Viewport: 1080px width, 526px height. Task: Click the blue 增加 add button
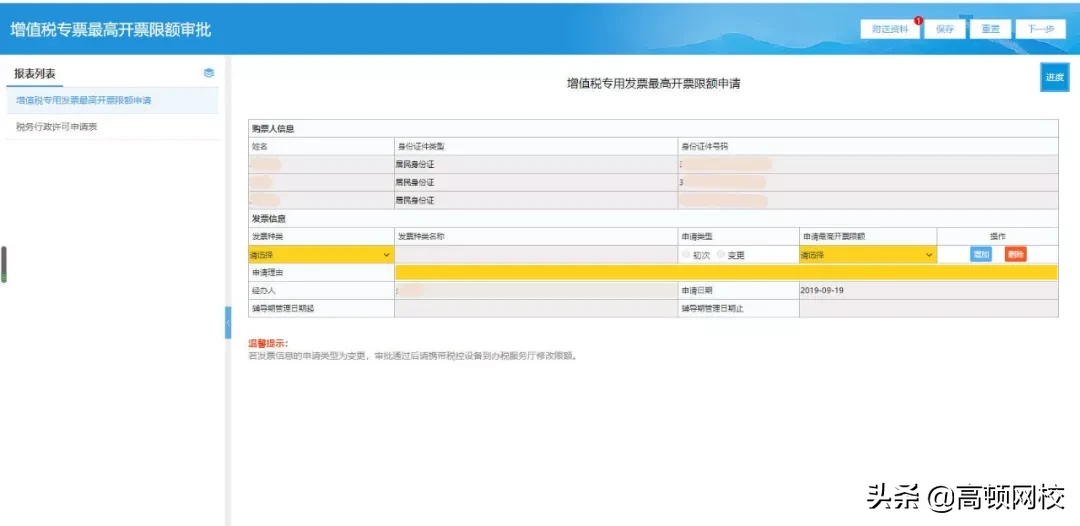click(x=981, y=254)
